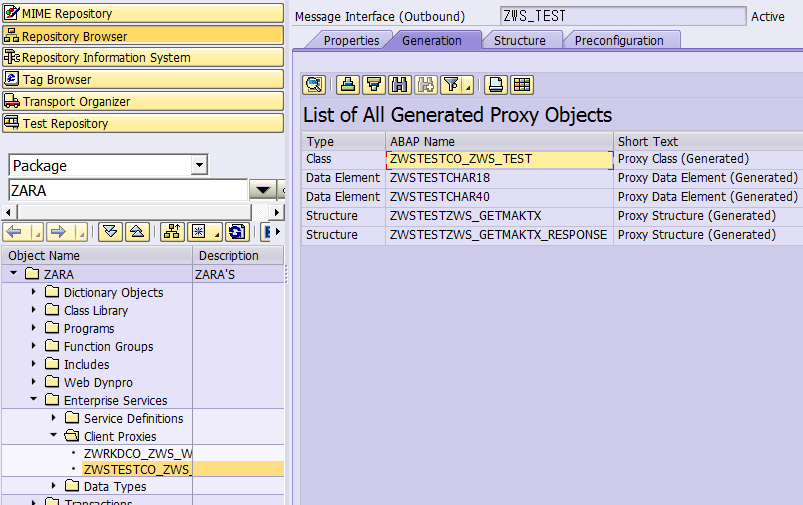Click the right arrow of horizontal scrollbar
This screenshot has height=505, width=803.
277,212
